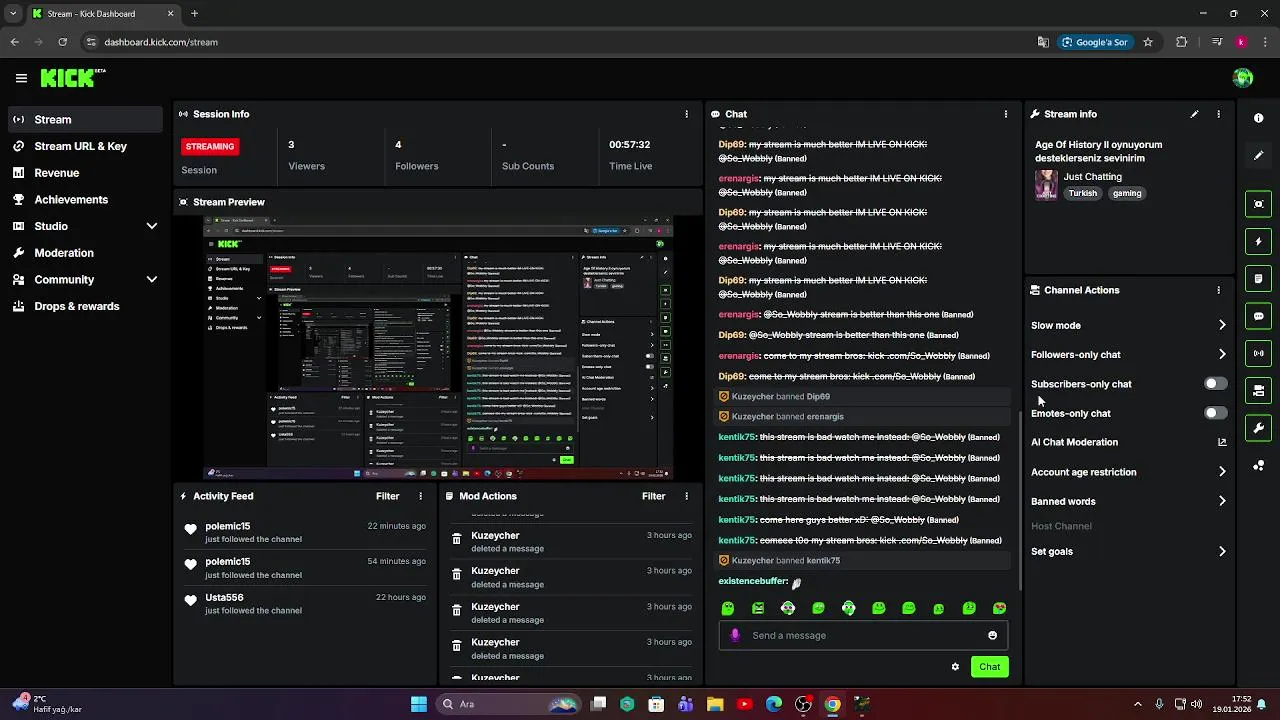Open Activity Feed Filter dropdown
The height and width of the screenshot is (720, 1280).
(388, 496)
